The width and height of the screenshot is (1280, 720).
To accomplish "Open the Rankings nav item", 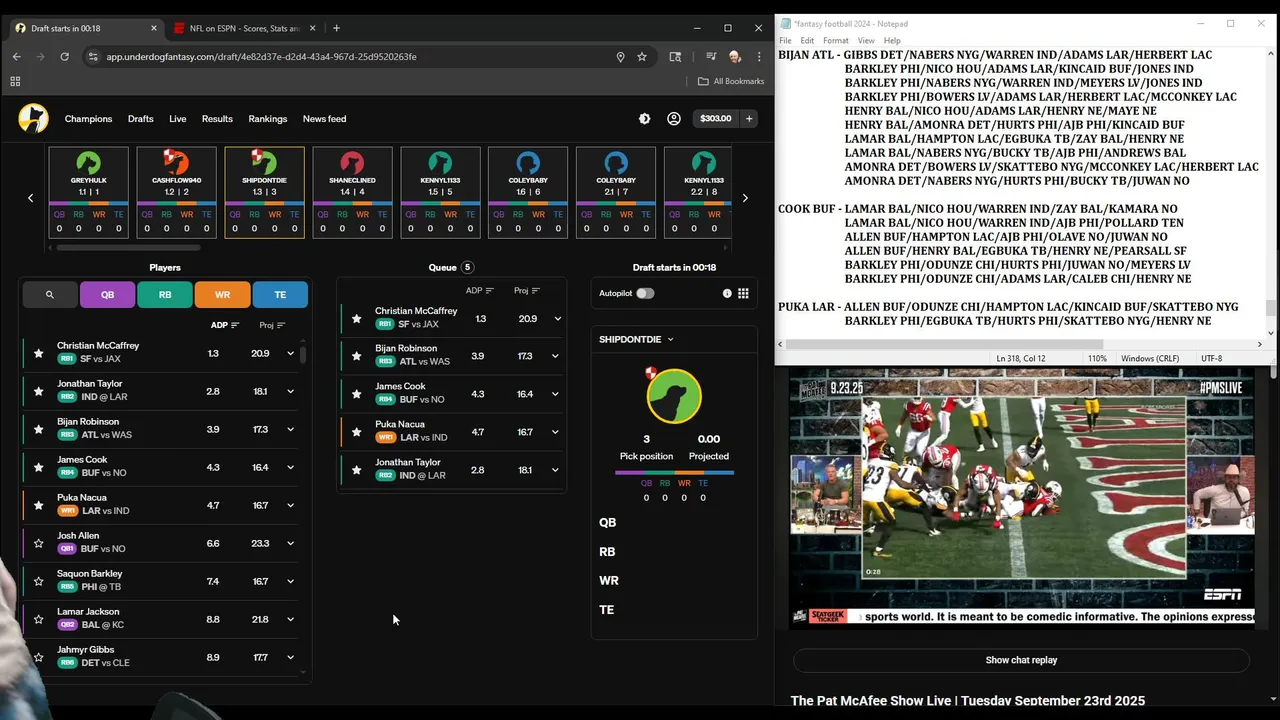I will coord(268,119).
